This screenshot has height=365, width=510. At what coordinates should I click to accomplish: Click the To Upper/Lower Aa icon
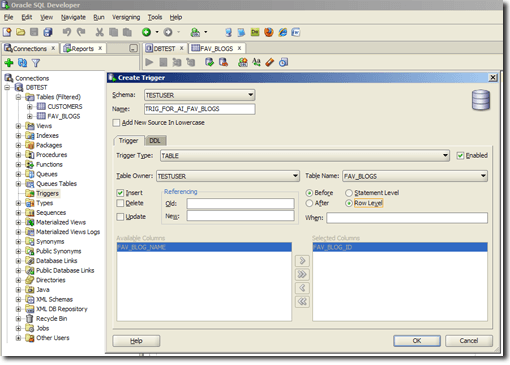click(256, 62)
